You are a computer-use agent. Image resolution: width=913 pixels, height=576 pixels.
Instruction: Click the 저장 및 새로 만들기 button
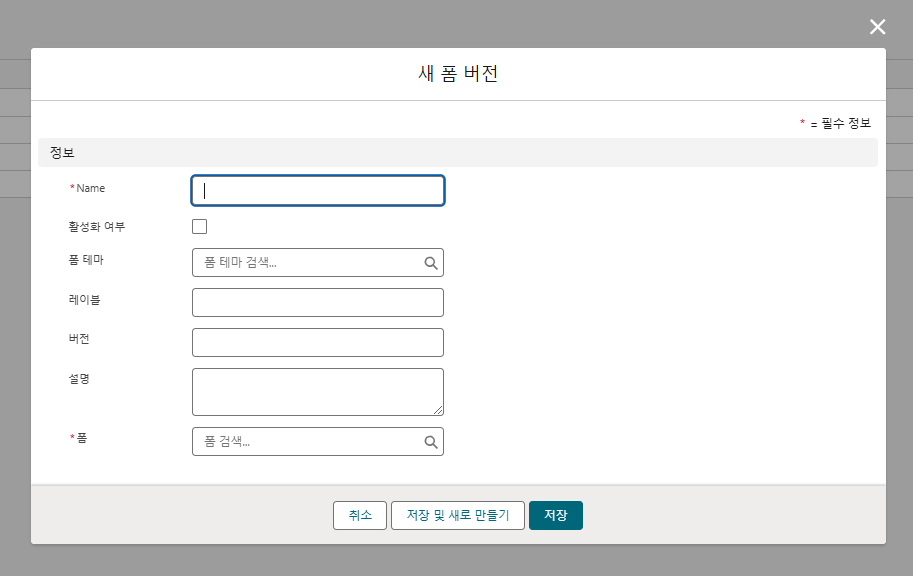[x=457, y=515]
